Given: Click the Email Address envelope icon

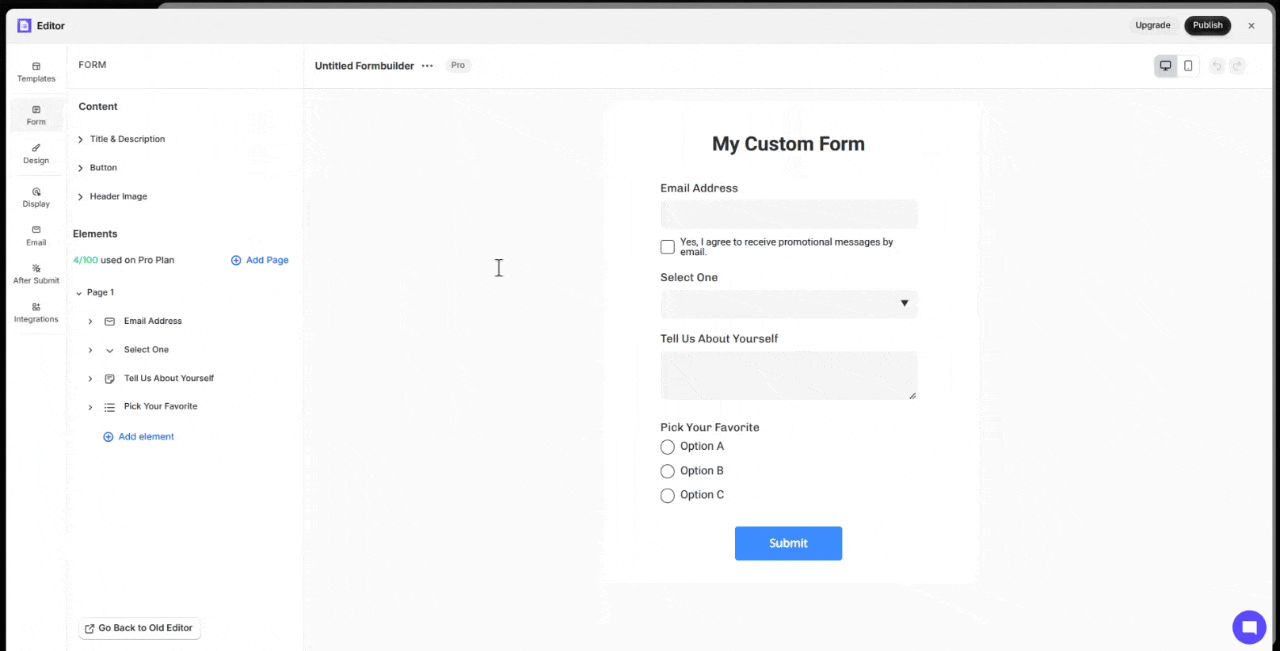Looking at the screenshot, I should click(110, 321).
